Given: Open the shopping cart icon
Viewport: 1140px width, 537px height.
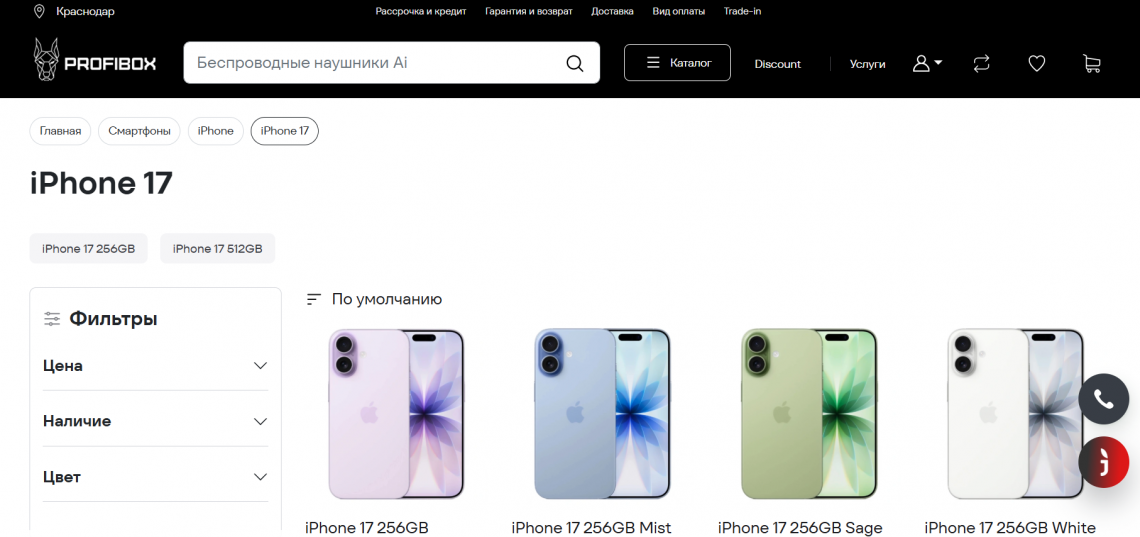Looking at the screenshot, I should coord(1091,64).
